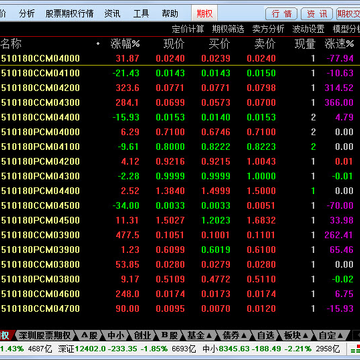360x360 pixels.
Task: Expand the 基金▲ tab popup
Action: coord(200,335)
